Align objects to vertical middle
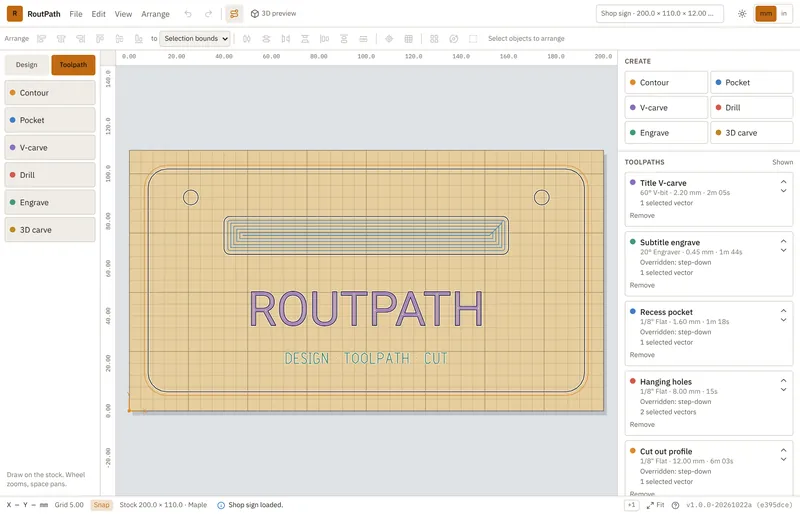The image size is (800, 514). [x=119, y=39]
